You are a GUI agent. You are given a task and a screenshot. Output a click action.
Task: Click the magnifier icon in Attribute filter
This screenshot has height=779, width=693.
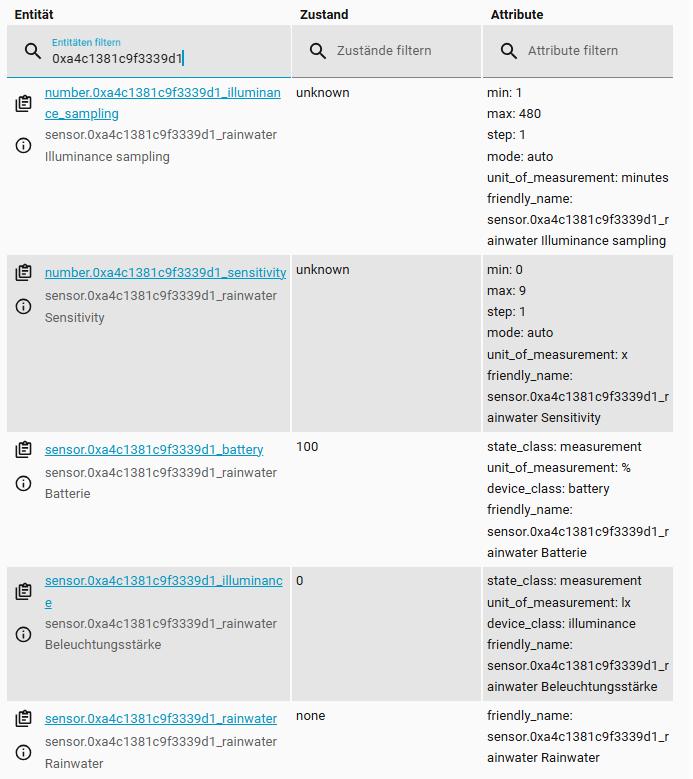pyautogui.click(x=509, y=51)
